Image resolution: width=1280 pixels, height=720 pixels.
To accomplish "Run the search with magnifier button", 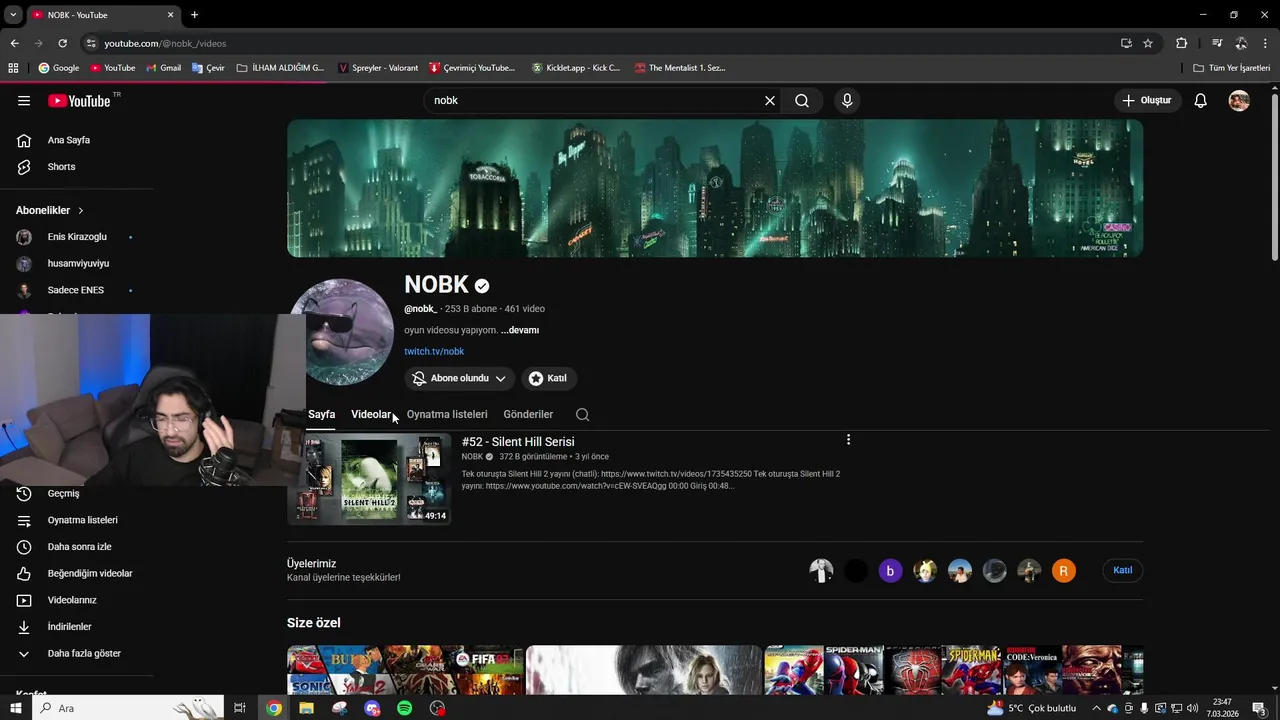I will coord(802,100).
